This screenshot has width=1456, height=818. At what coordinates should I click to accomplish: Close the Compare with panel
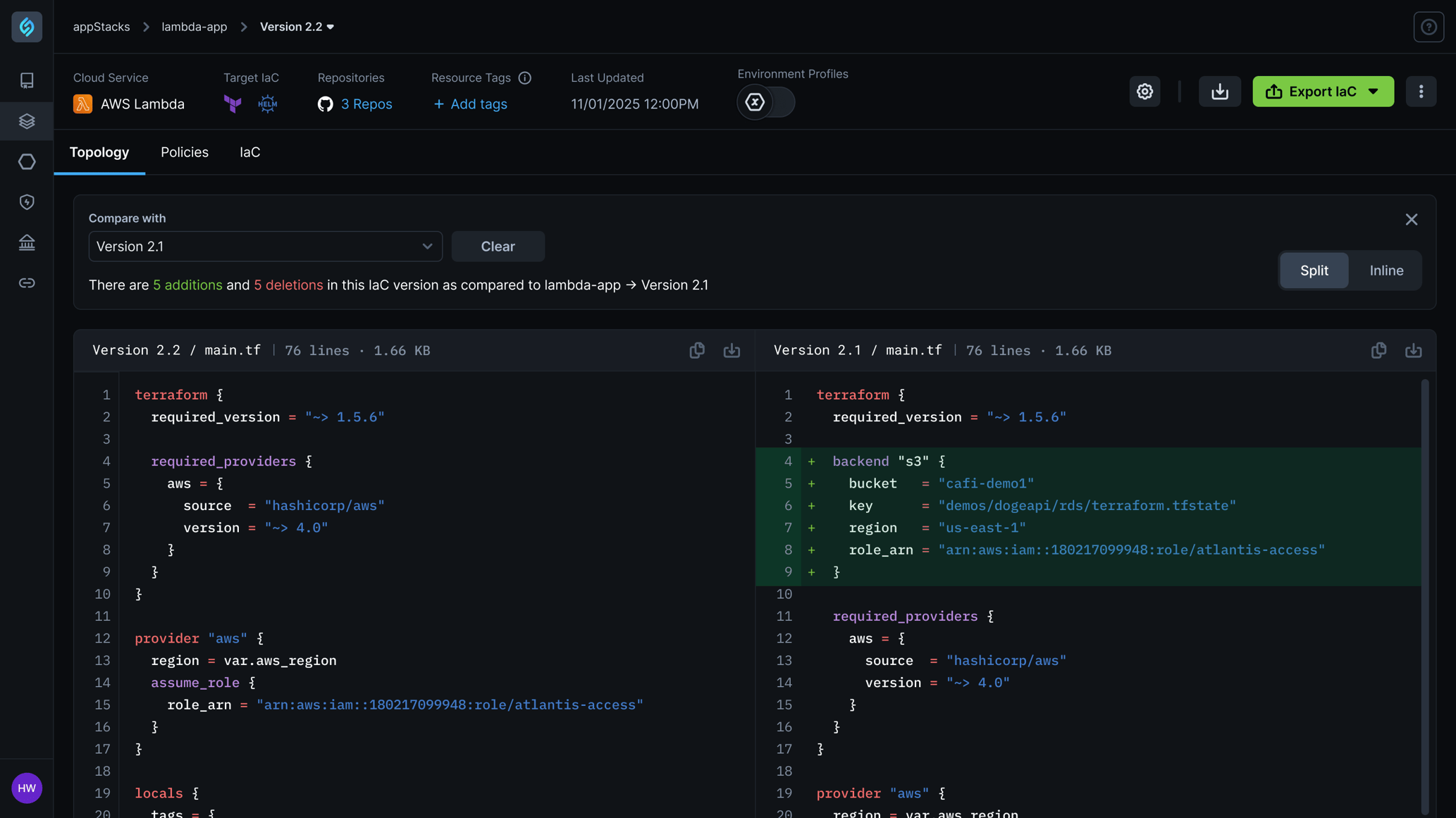pos(1412,219)
